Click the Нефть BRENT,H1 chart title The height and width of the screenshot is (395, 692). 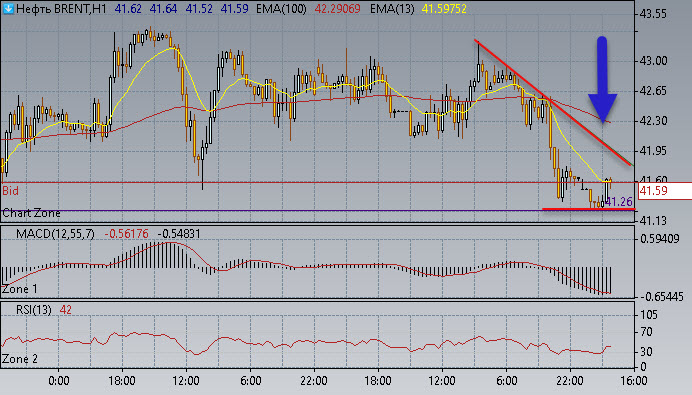click(x=61, y=9)
